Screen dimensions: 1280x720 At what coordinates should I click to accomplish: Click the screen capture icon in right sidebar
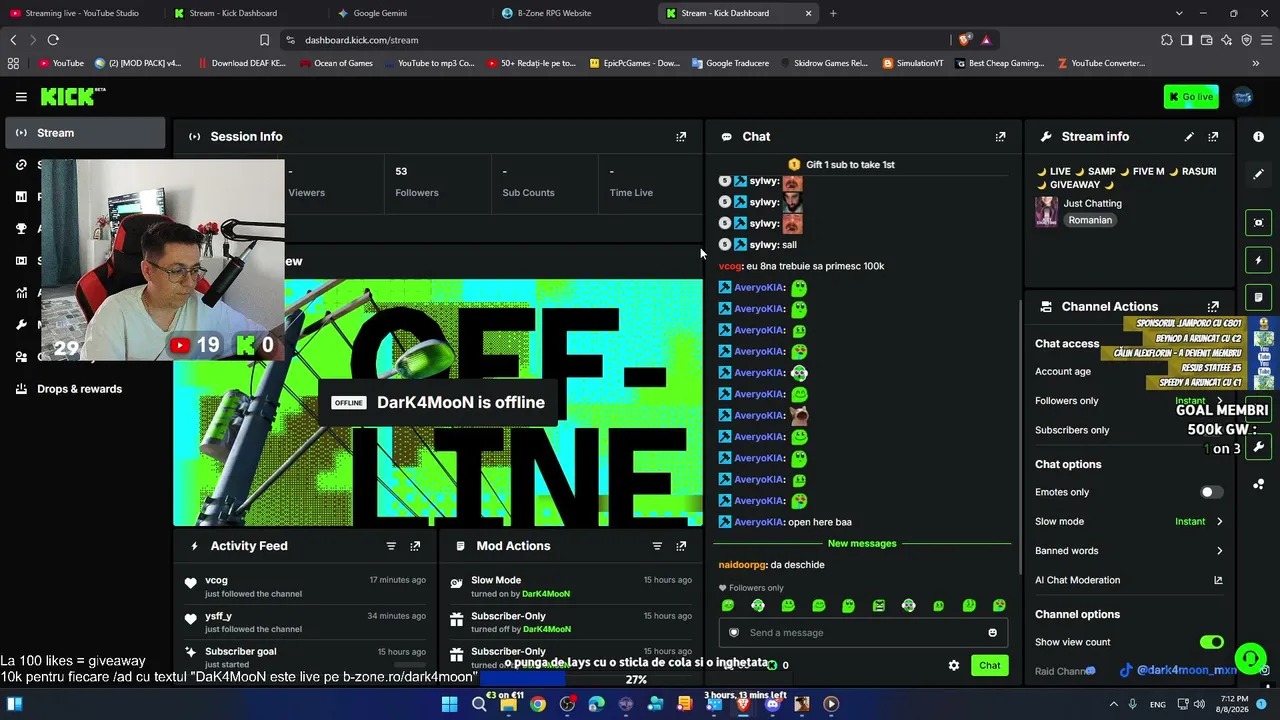(1258, 222)
